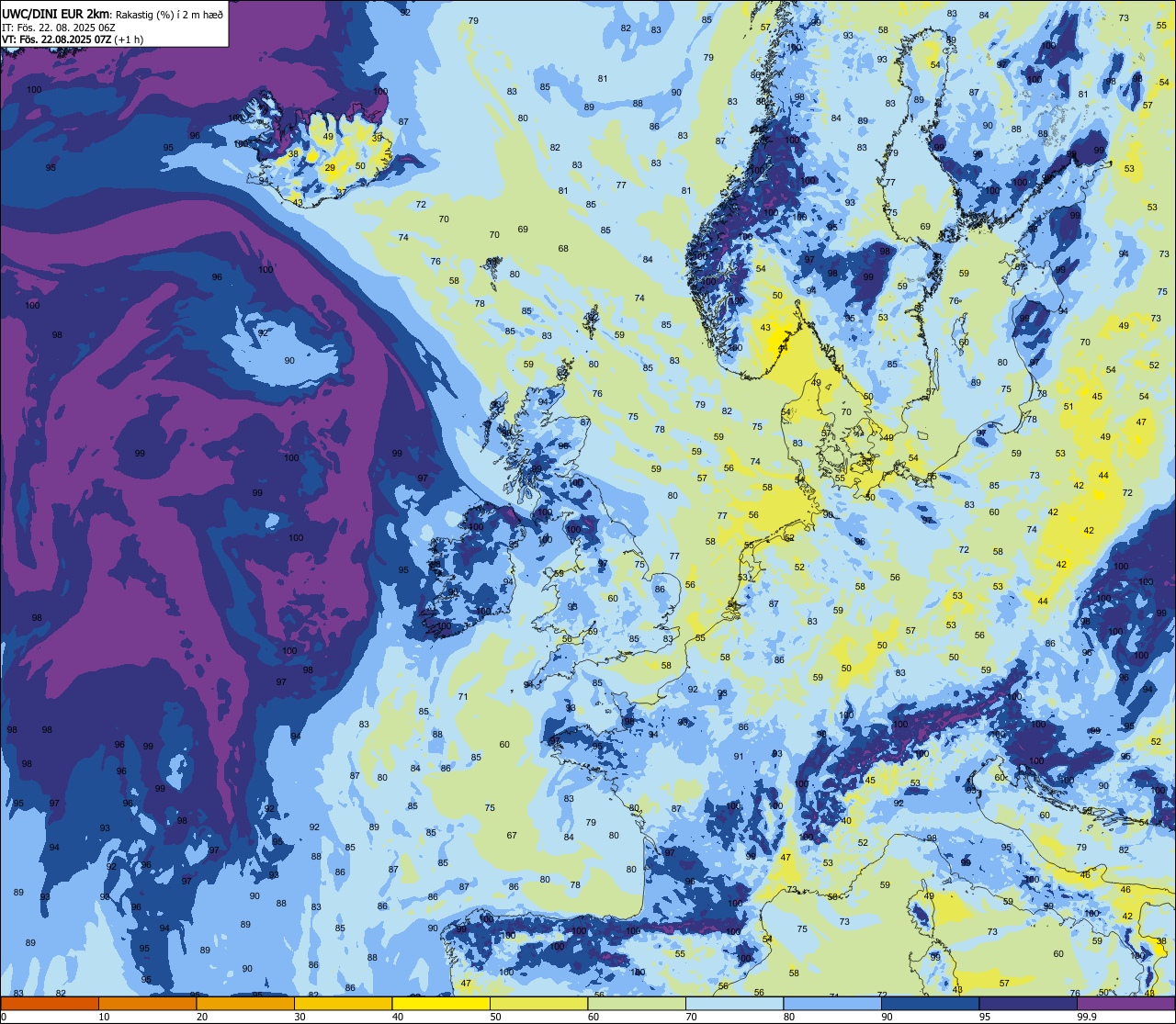Pick the orange 10–20 legend swatch

click(x=147, y=1003)
